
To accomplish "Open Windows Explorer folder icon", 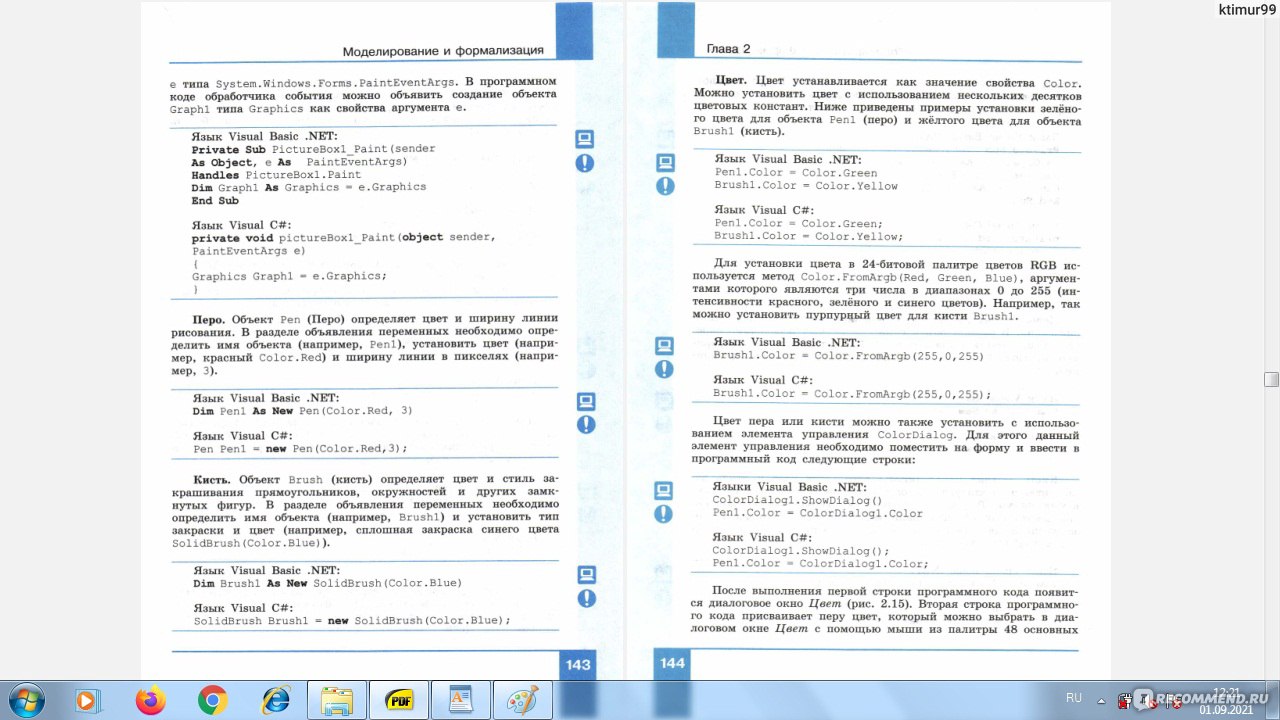I will [x=337, y=700].
